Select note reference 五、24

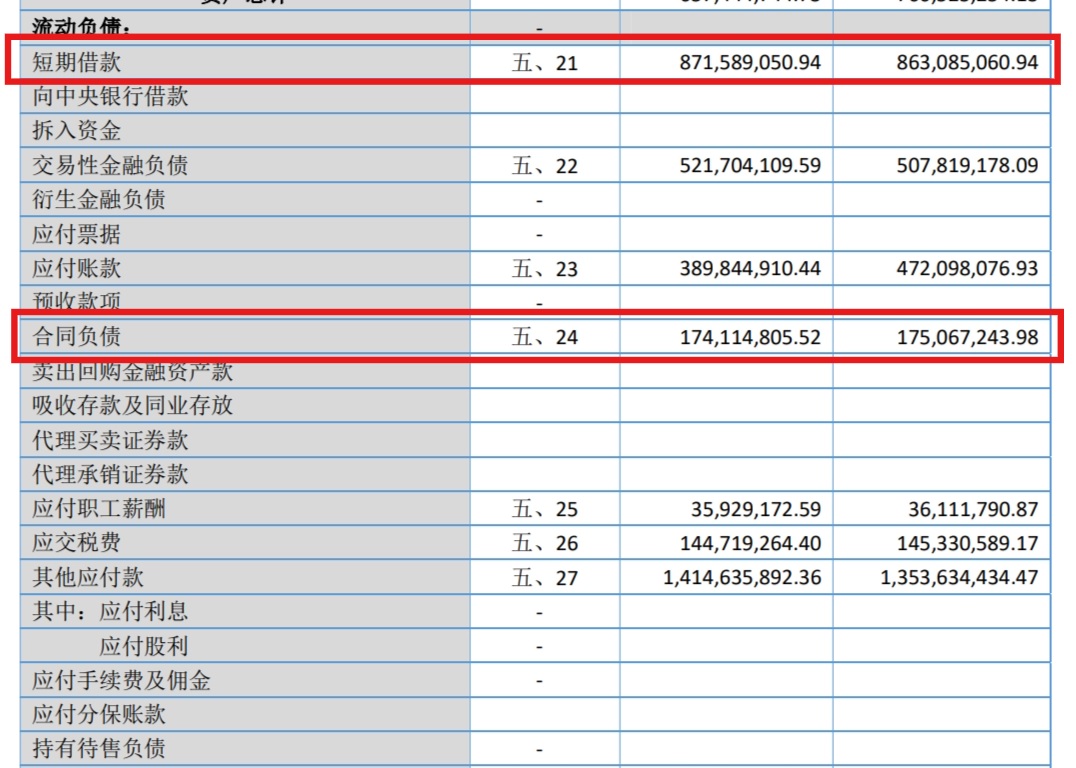pos(545,338)
